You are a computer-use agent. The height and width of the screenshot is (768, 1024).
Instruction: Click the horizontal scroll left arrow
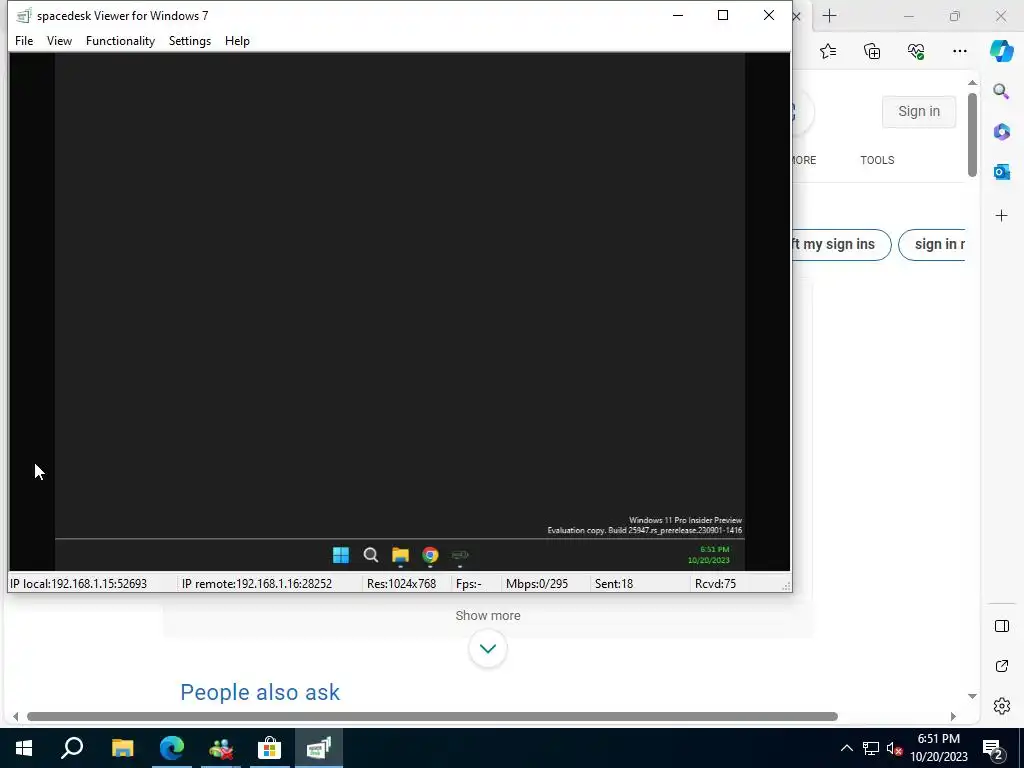point(16,716)
